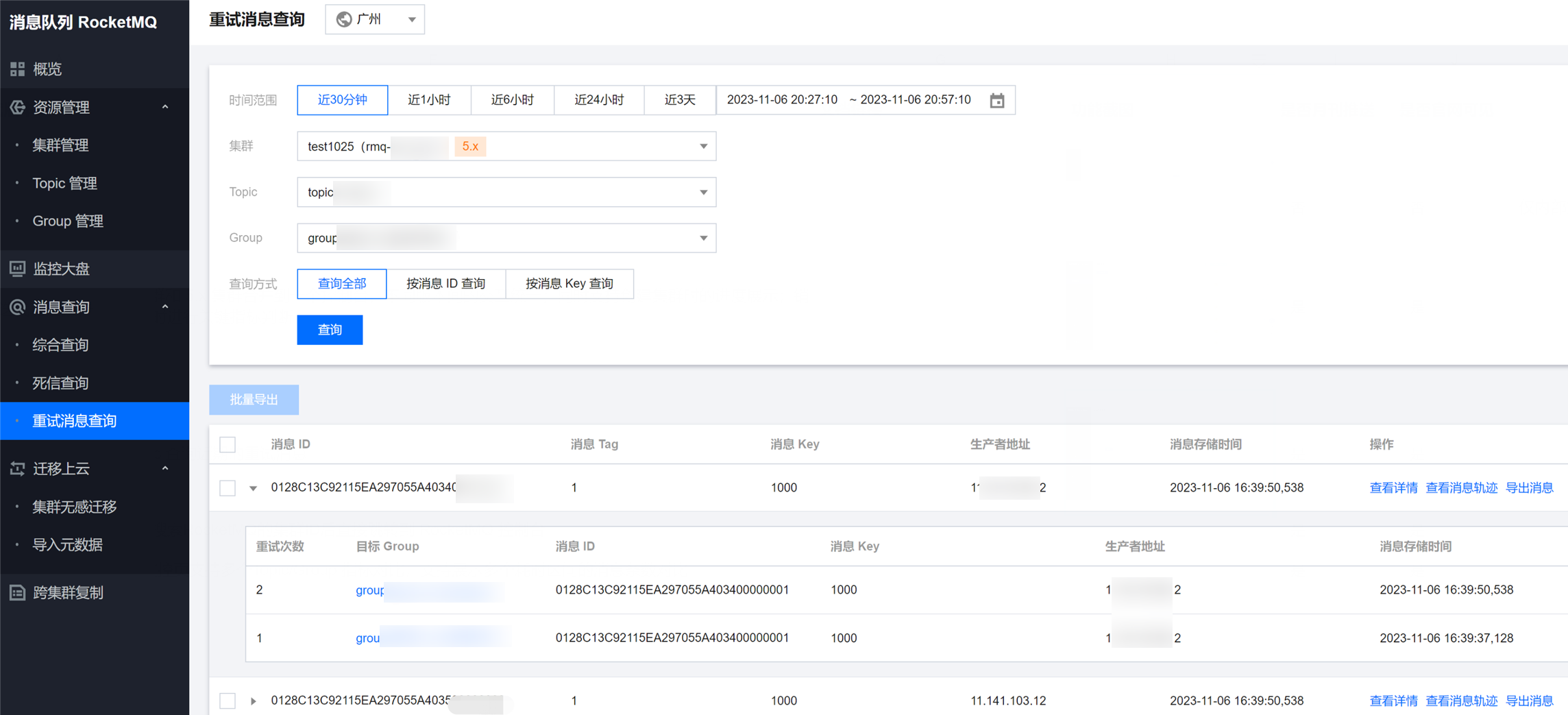This screenshot has height=715, width=1568.
Task: Click the 资源管理 resource icon
Action: pyautogui.click(x=17, y=107)
